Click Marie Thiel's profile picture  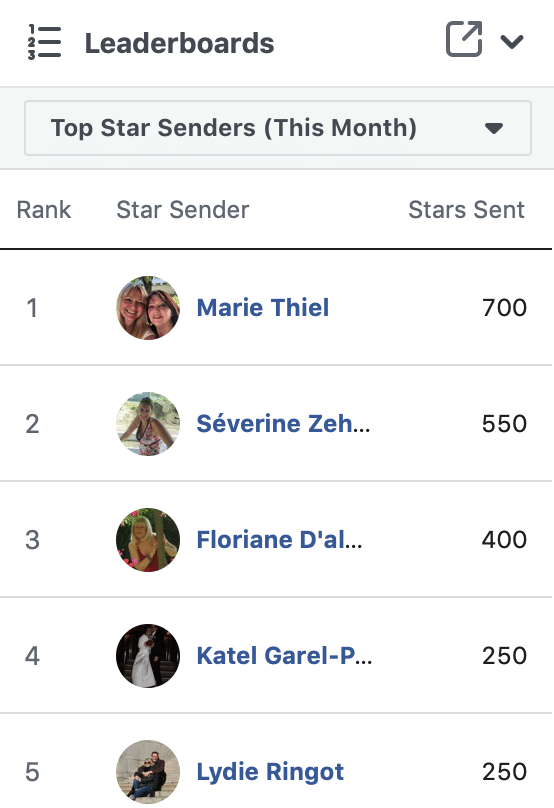point(148,308)
